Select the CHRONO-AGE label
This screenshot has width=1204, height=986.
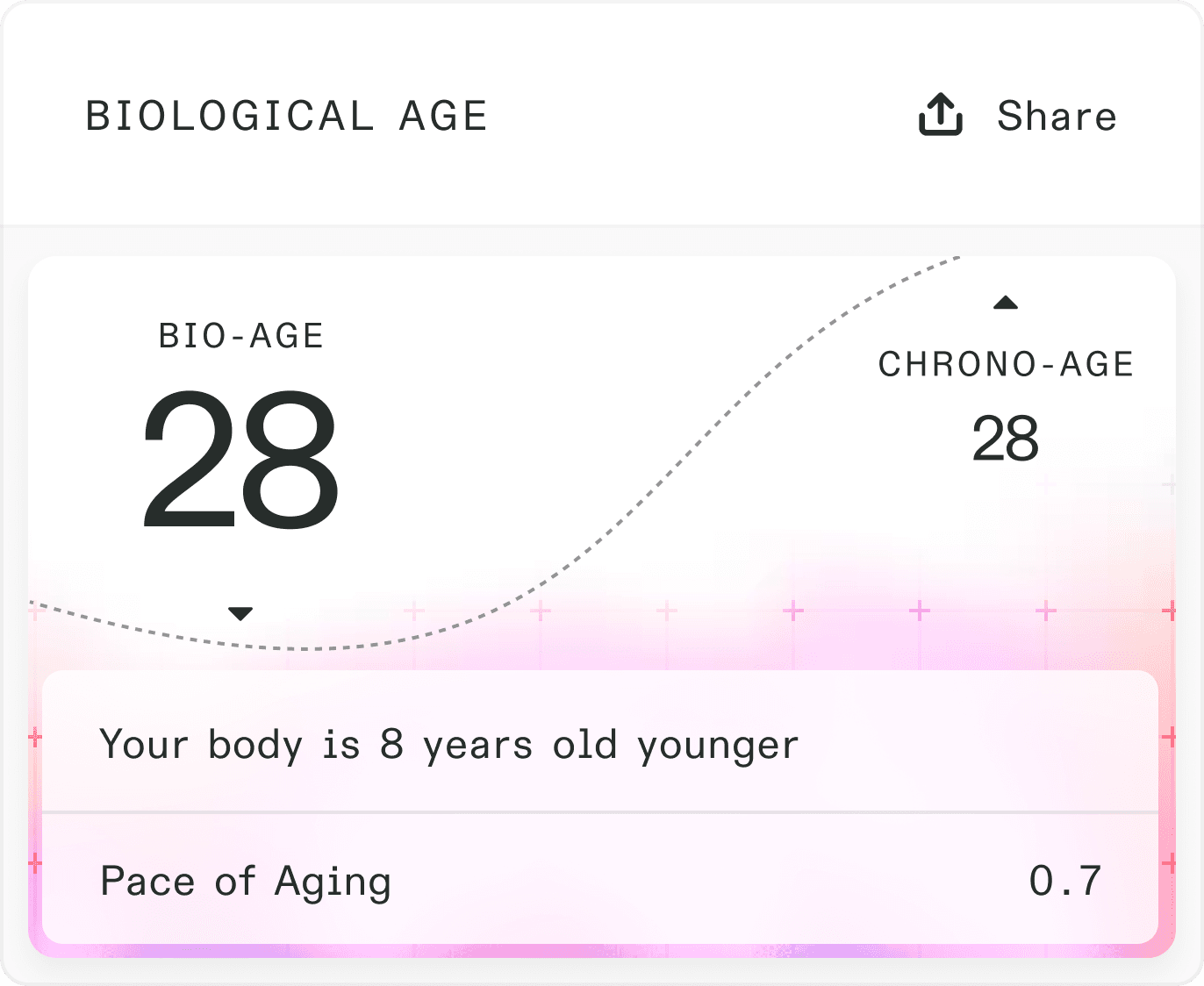[x=1007, y=364]
